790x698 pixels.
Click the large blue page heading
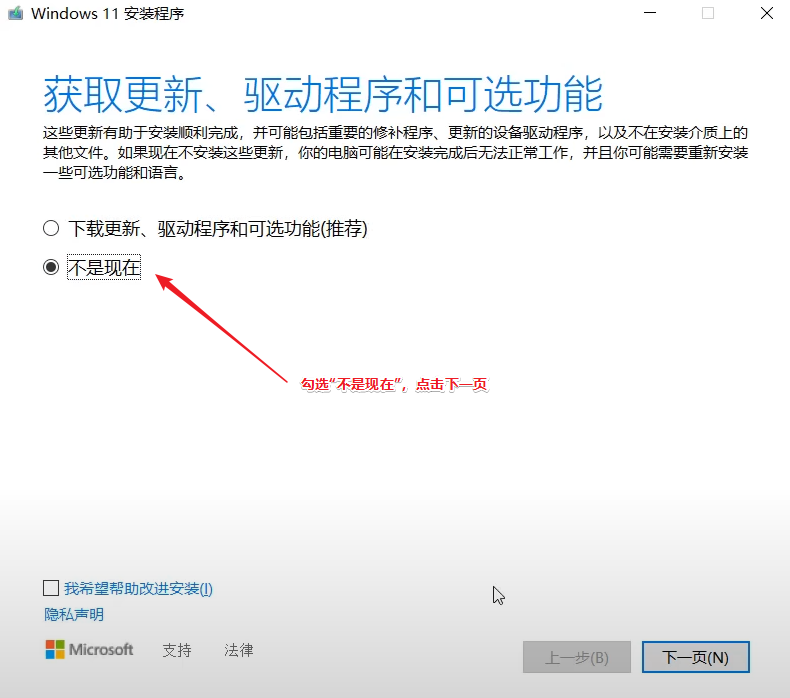tap(323, 94)
